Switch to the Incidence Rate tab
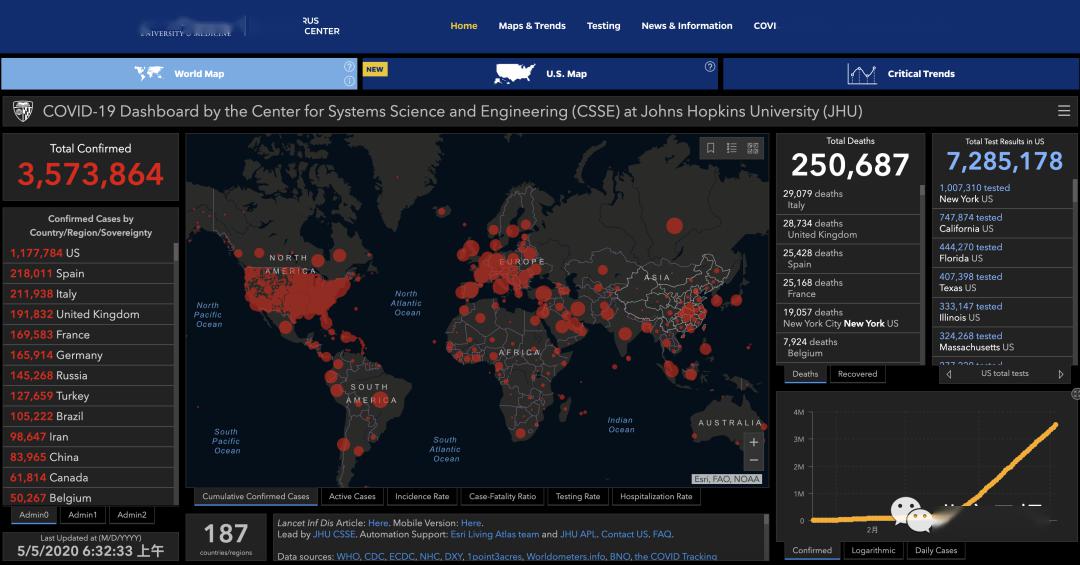Image resolution: width=1080 pixels, height=565 pixels. pyautogui.click(x=421, y=497)
